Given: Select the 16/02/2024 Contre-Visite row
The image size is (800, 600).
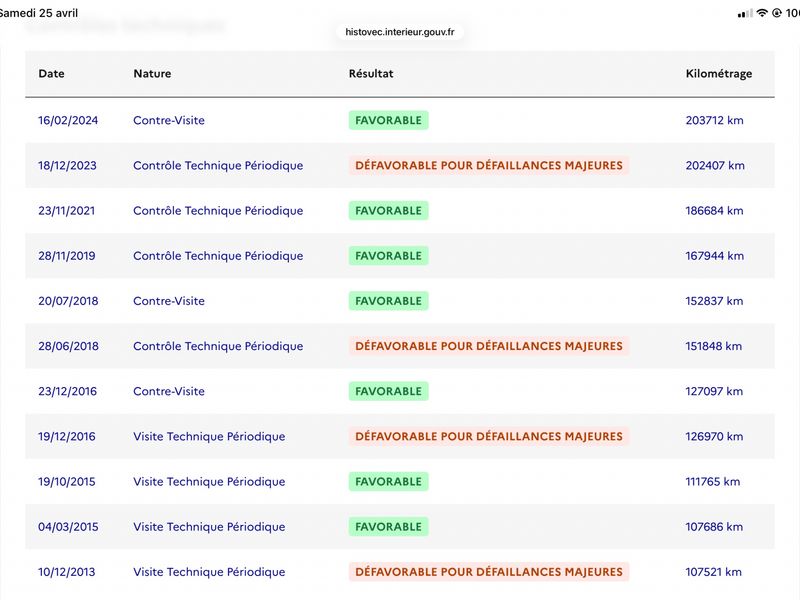Looking at the screenshot, I should pos(400,120).
